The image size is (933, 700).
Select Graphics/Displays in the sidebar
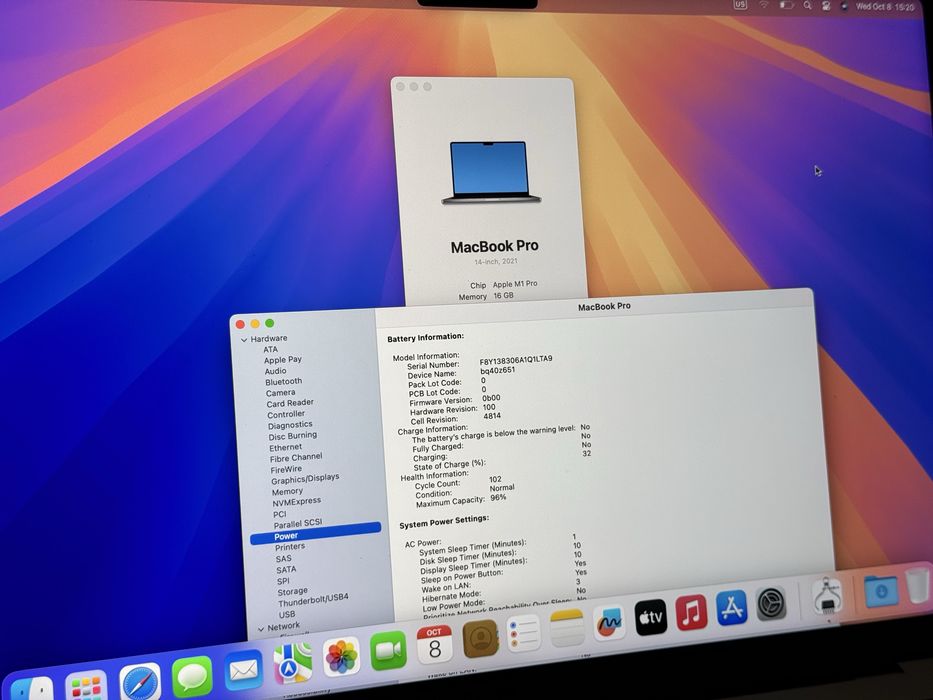[x=305, y=479]
